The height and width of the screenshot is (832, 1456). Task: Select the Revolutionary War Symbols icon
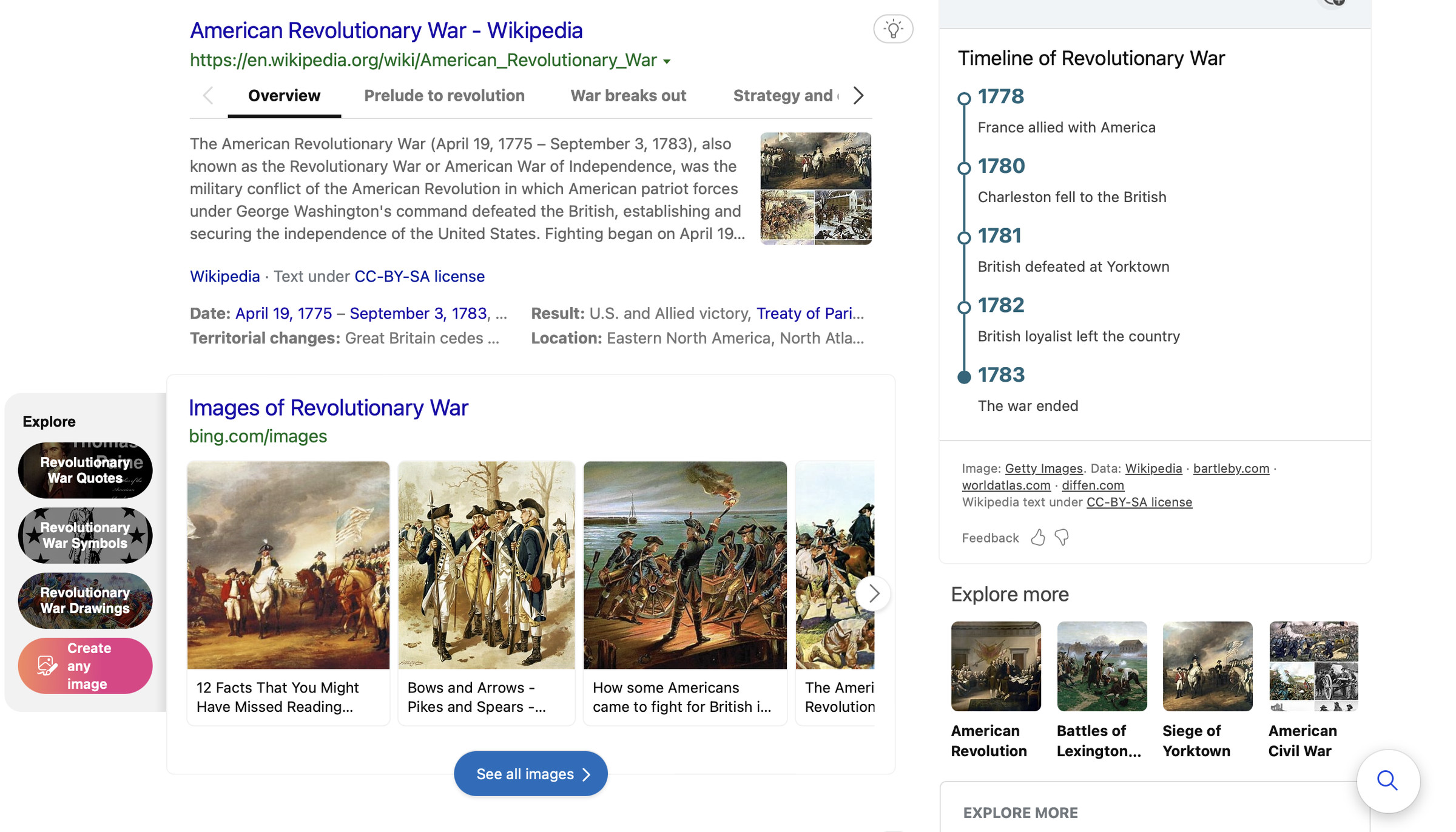coord(85,535)
